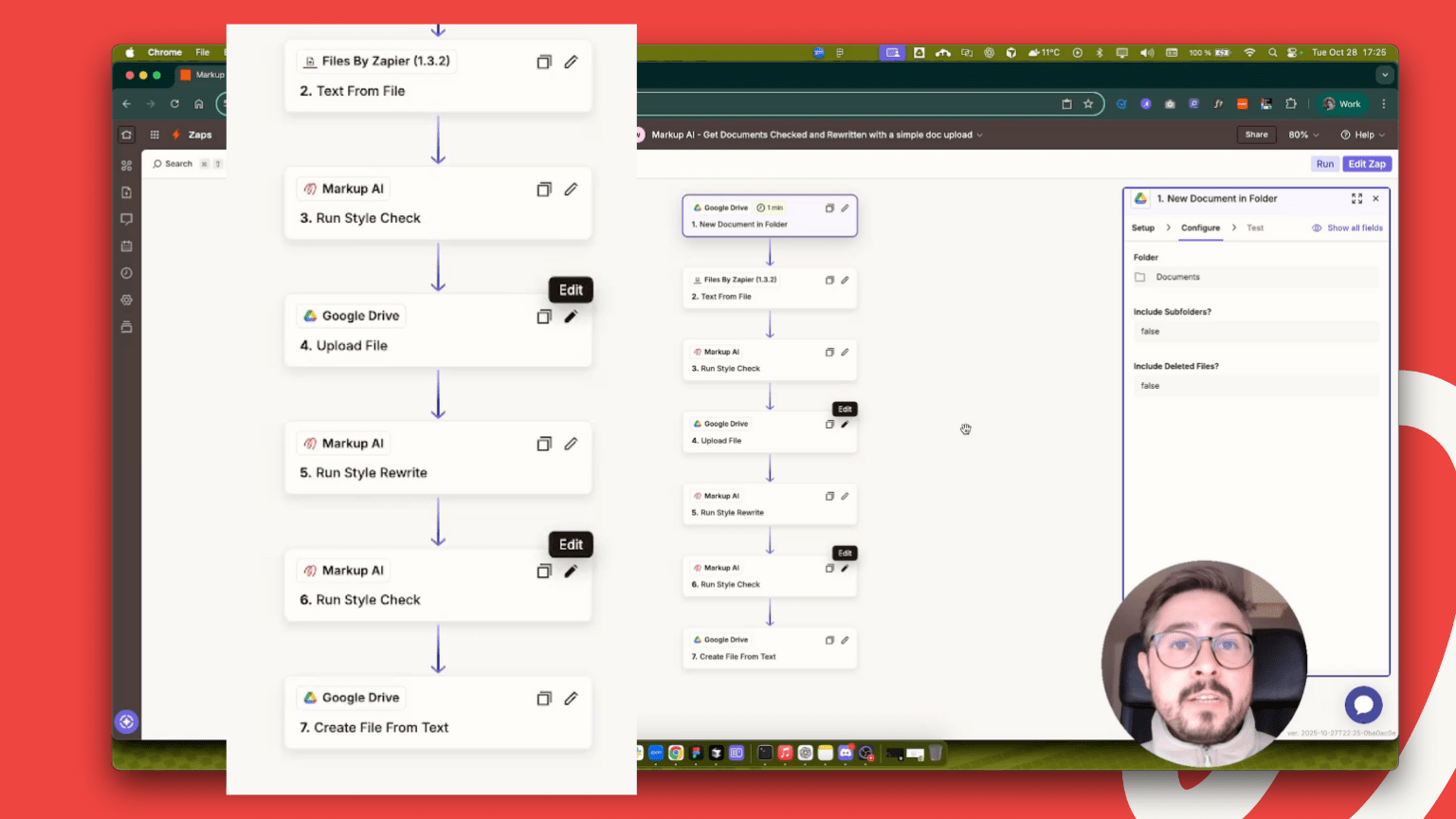Click the Run button

(1324, 163)
